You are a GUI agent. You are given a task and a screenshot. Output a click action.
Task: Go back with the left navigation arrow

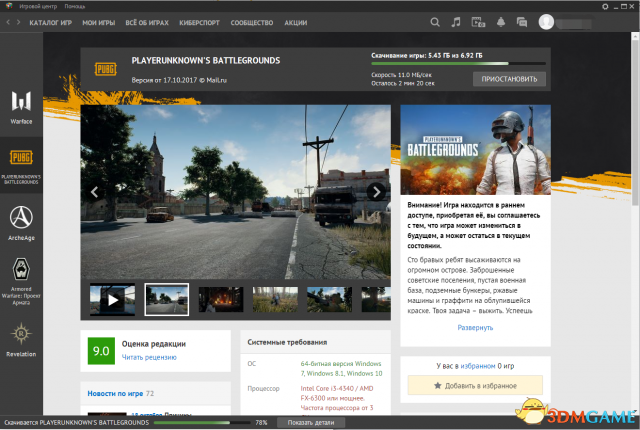point(8,22)
